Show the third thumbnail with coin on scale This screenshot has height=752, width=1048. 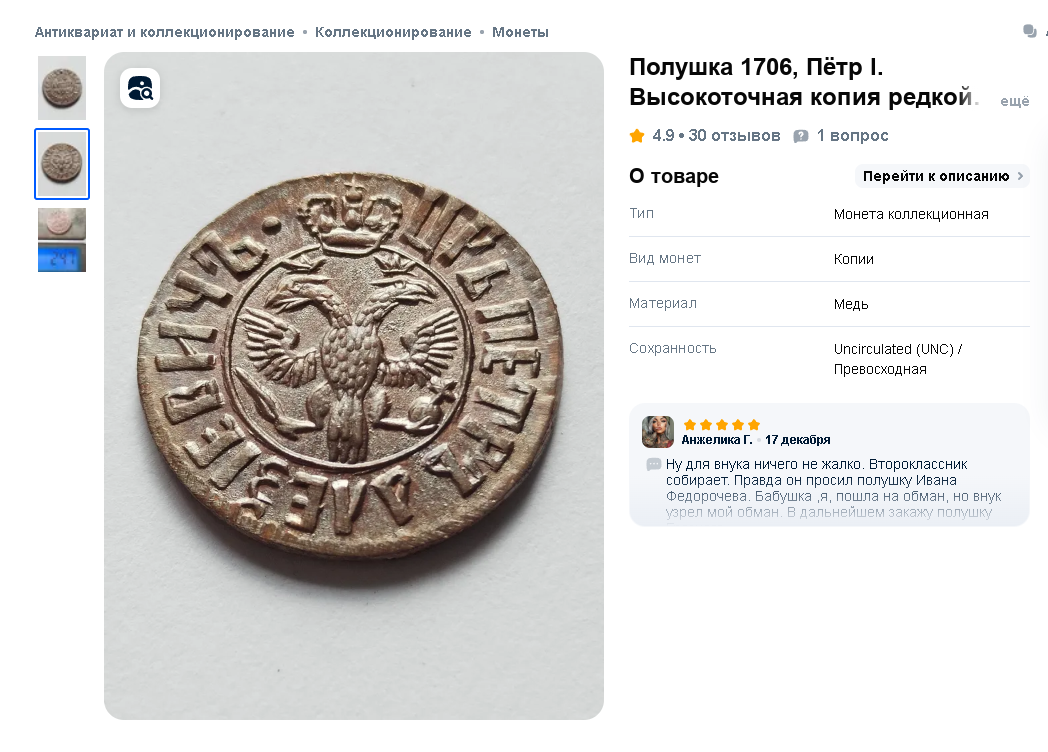62,240
